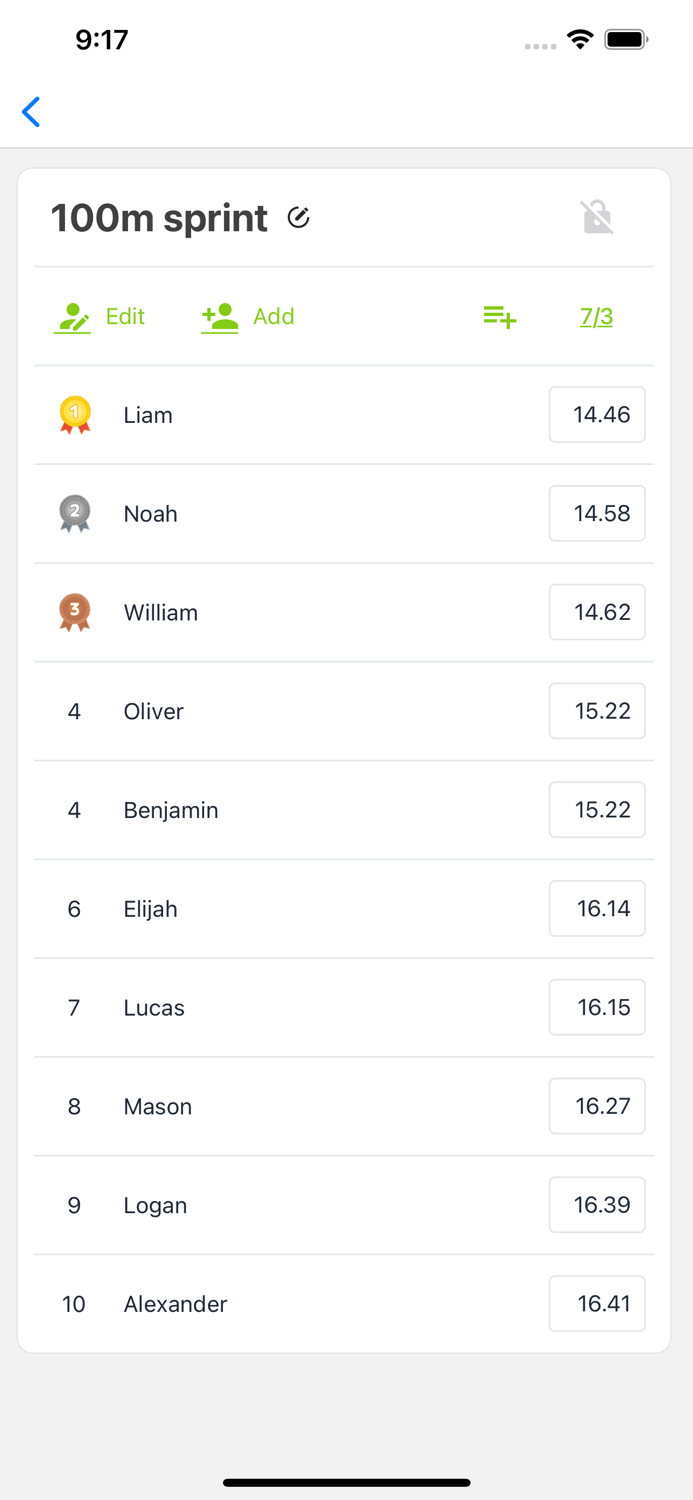693x1500 pixels.
Task: Click the Edit button
Action: (x=124, y=316)
